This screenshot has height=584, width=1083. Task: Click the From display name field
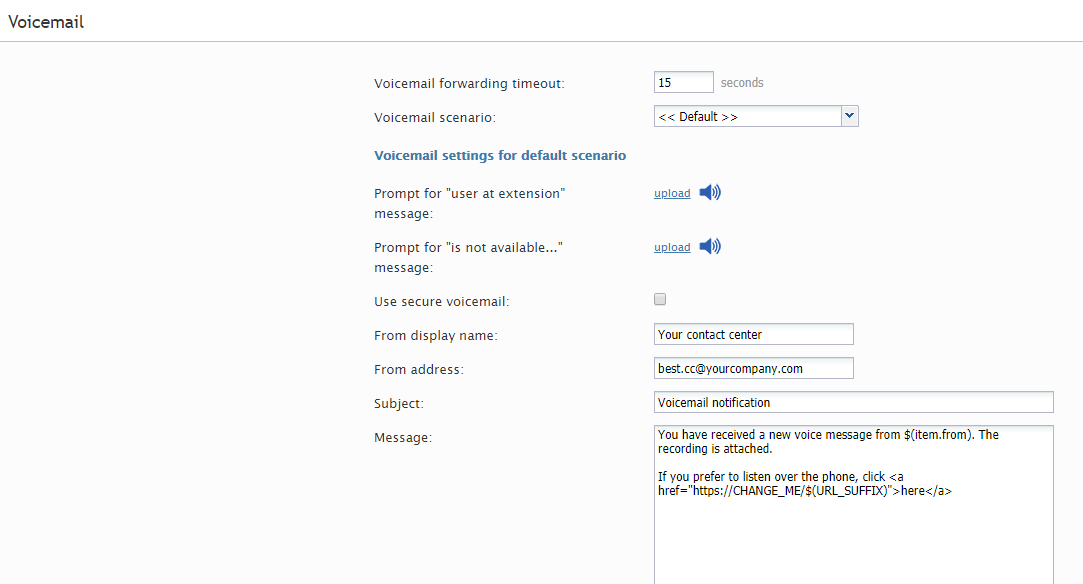(754, 334)
